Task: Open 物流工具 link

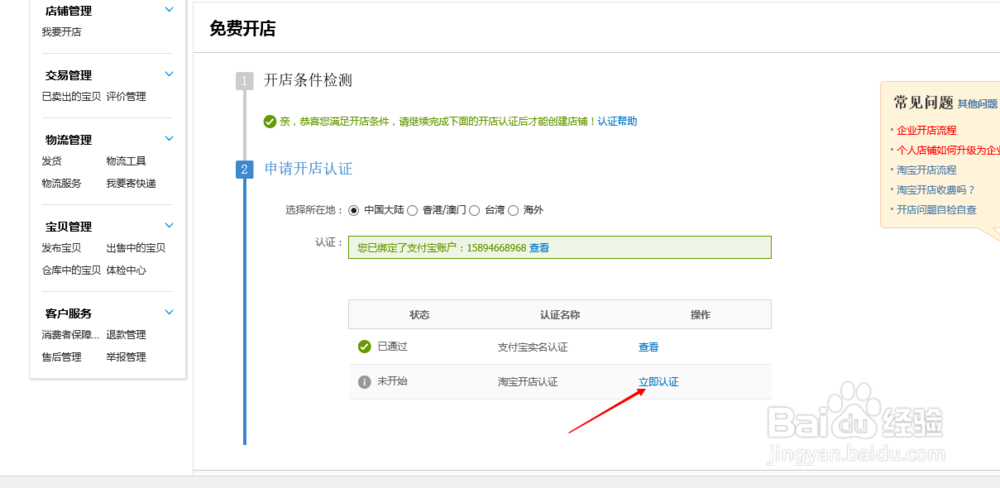Action: pyautogui.click(x=126, y=161)
